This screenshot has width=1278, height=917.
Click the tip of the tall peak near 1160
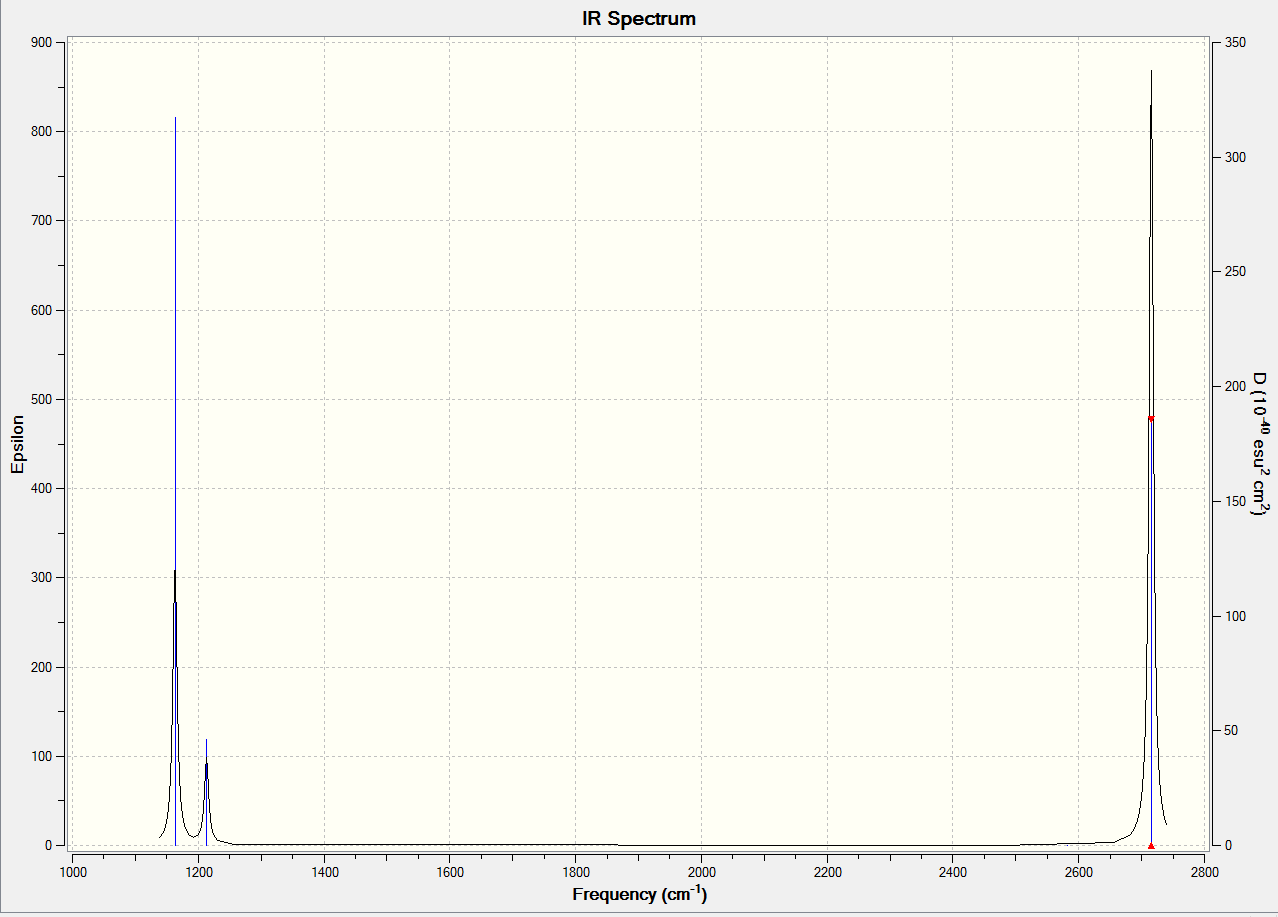(175, 118)
